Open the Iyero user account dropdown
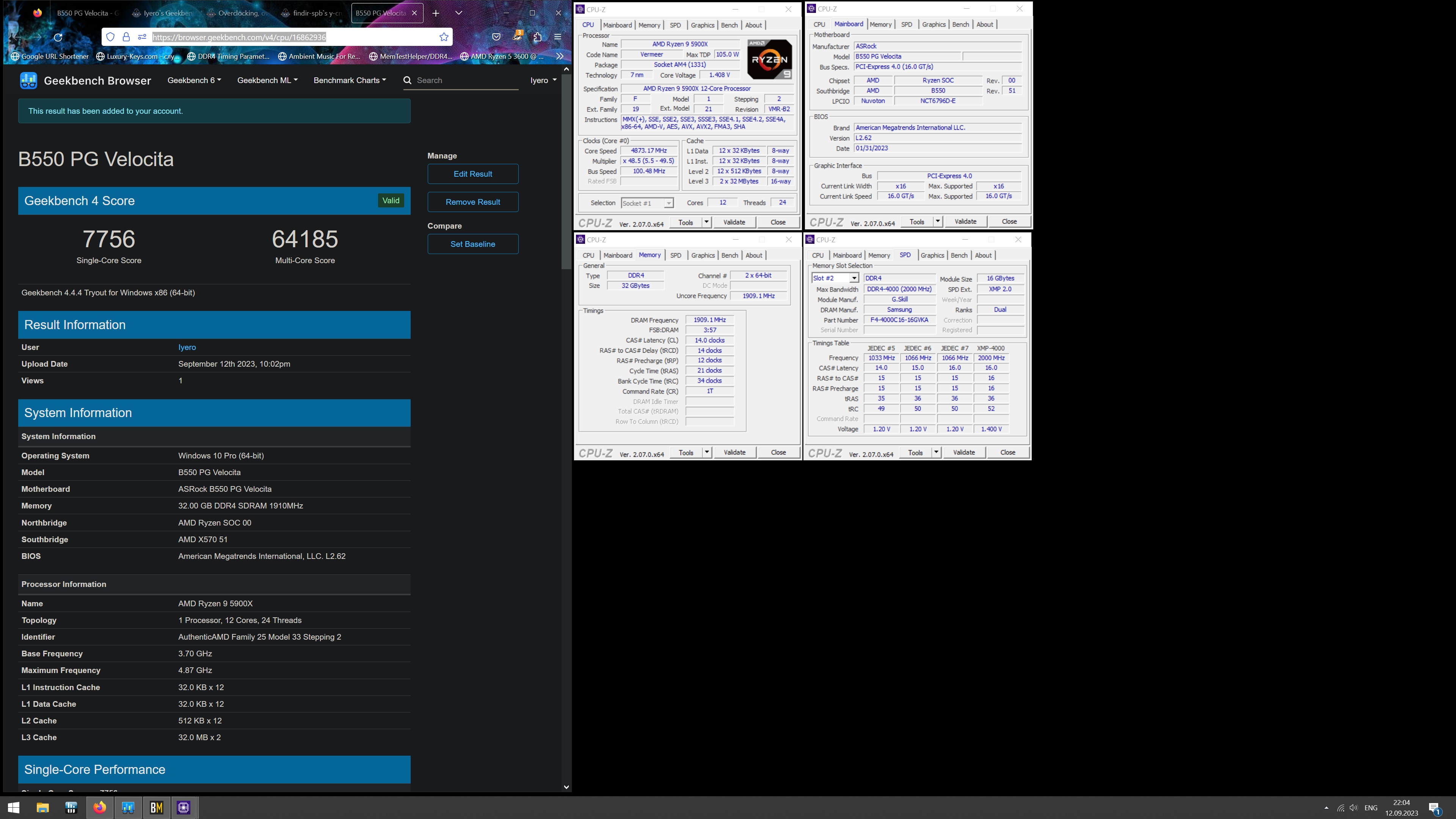Image resolution: width=1456 pixels, height=819 pixels. [544, 80]
